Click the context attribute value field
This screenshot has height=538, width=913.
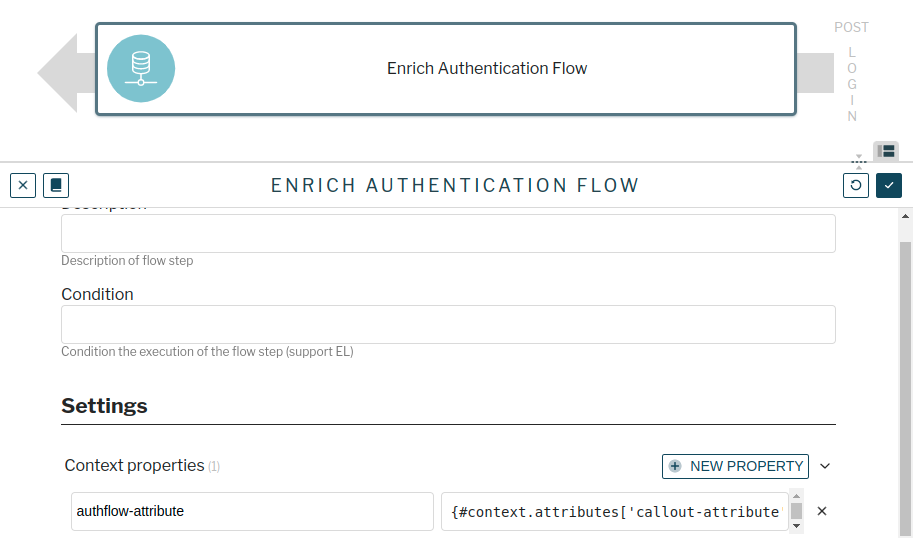pos(614,511)
